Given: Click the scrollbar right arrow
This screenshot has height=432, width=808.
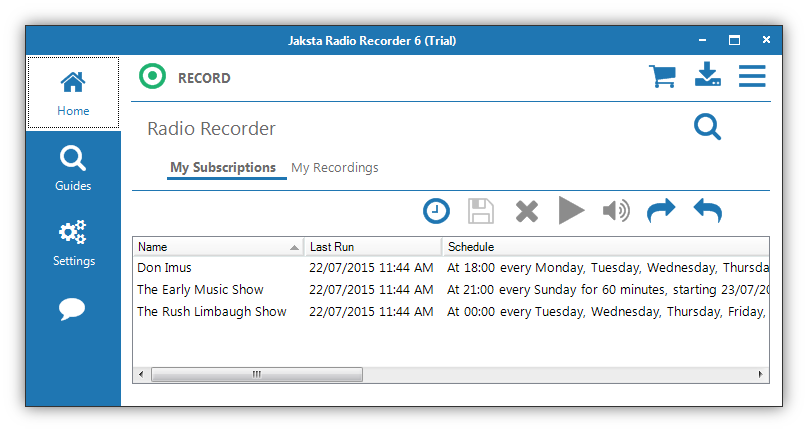Looking at the screenshot, I should [761, 374].
